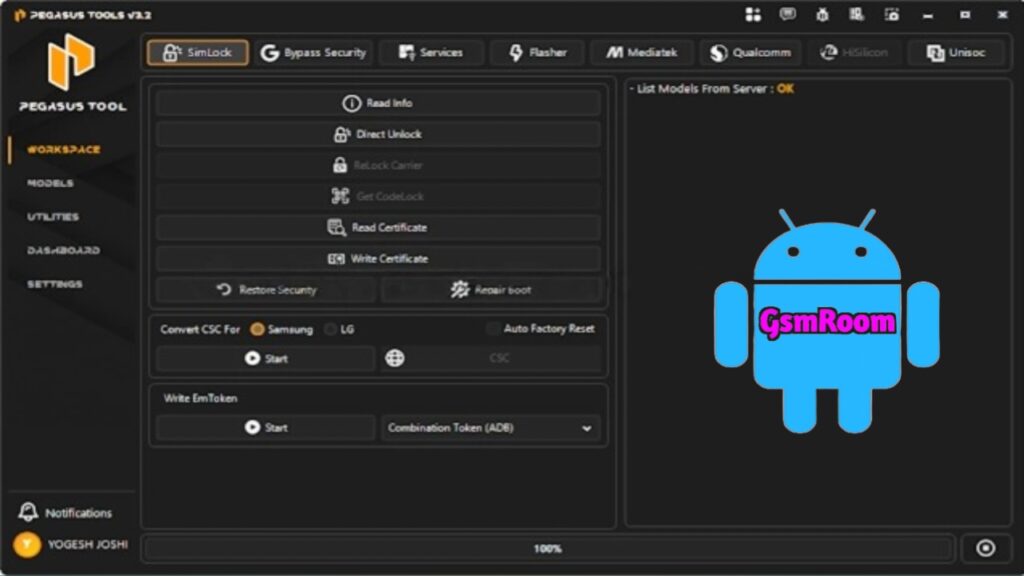
Task: Open Models in the left sidebar
Action: pos(50,184)
